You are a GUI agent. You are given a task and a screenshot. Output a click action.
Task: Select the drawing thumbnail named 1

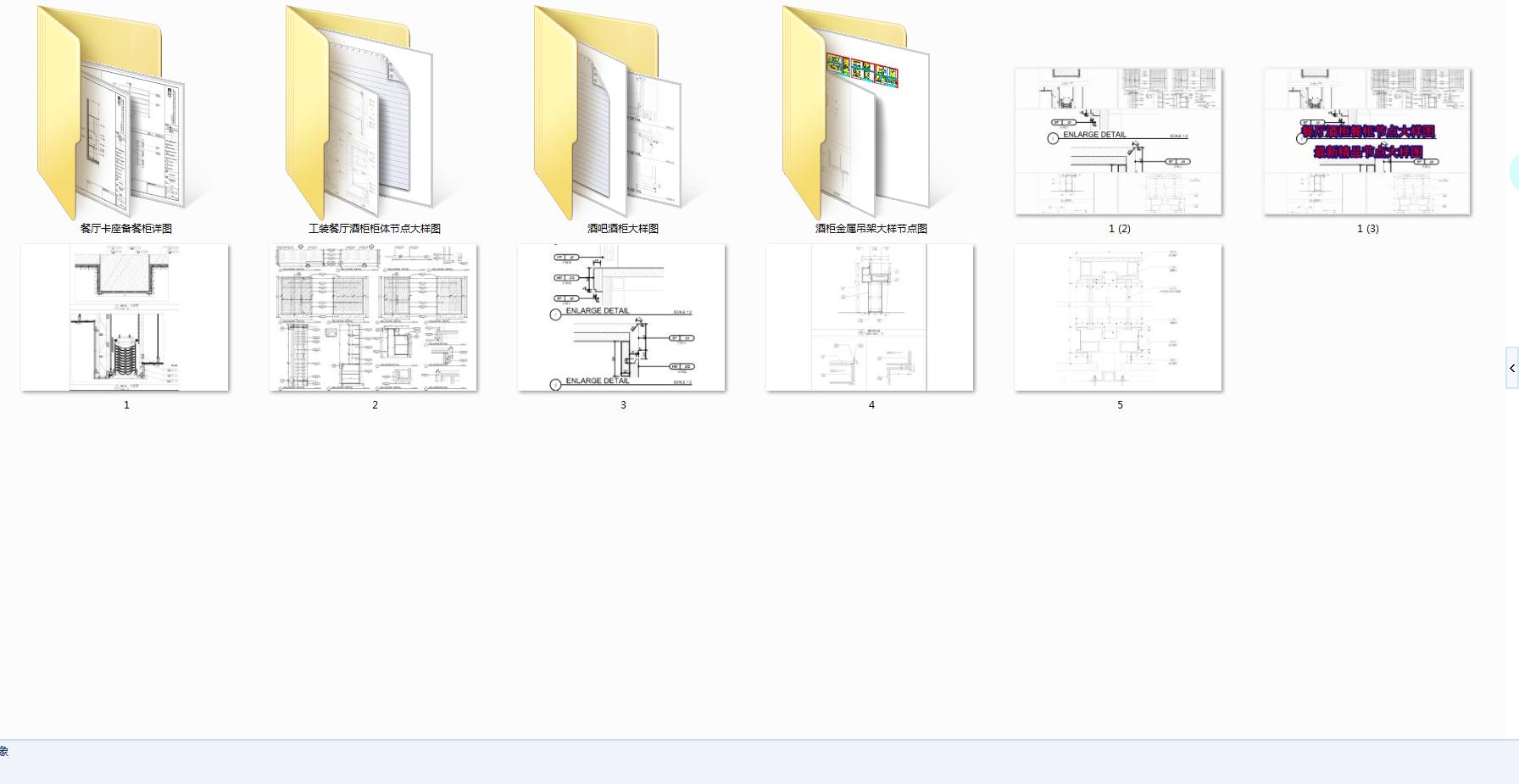click(x=125, y=318)
